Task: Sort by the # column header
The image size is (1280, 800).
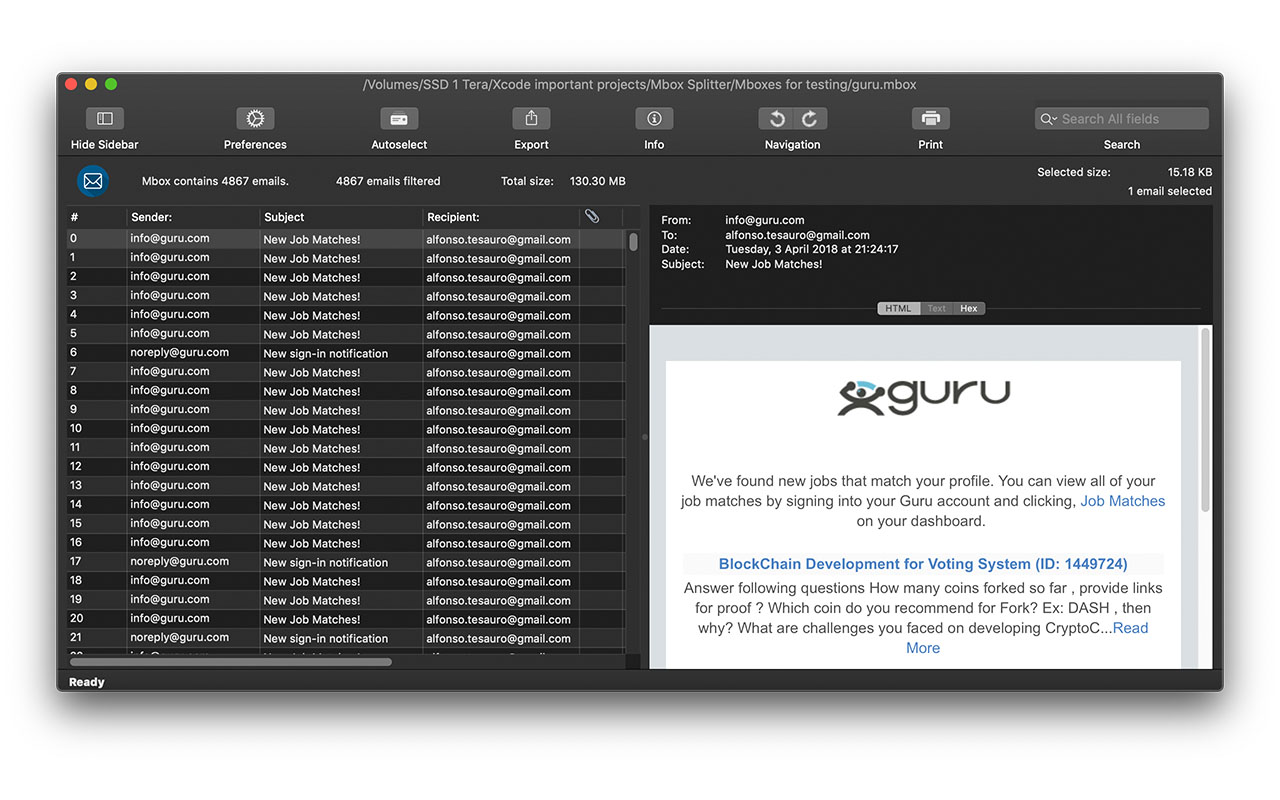Action: pos(97,217)
